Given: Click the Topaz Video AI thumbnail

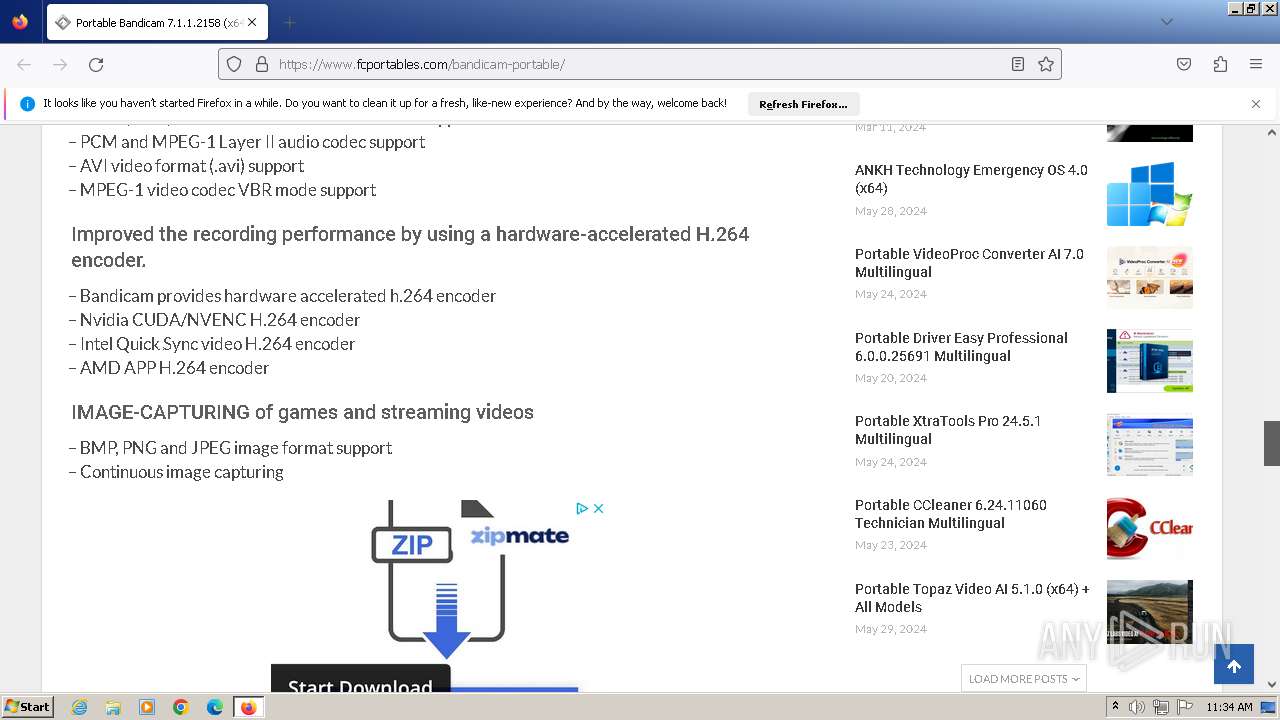Looking at the screenshot, I should pyautogui.click(x=1150, y=612).
